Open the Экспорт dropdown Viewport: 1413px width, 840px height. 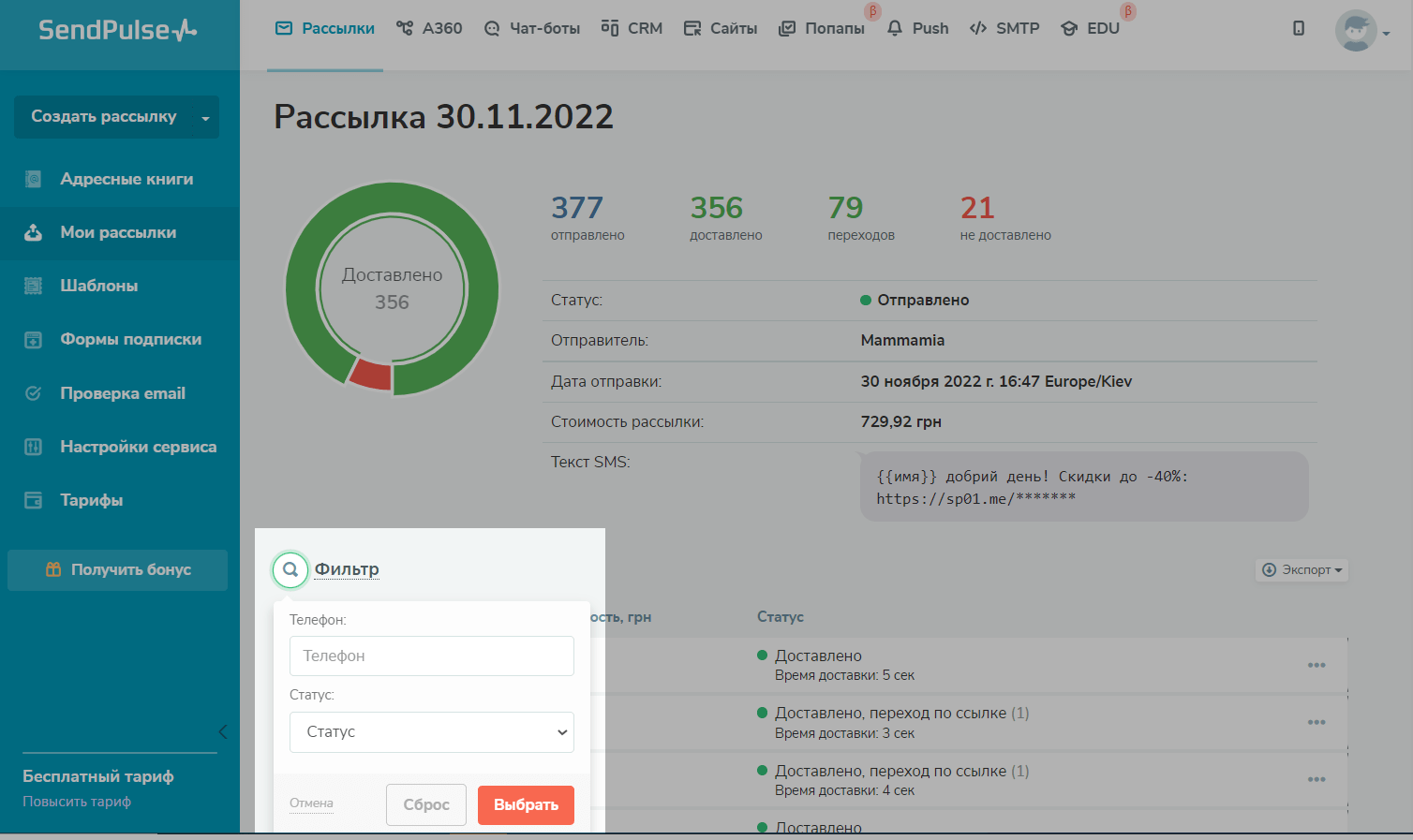pyautogui.click(x=1301, y=569)
